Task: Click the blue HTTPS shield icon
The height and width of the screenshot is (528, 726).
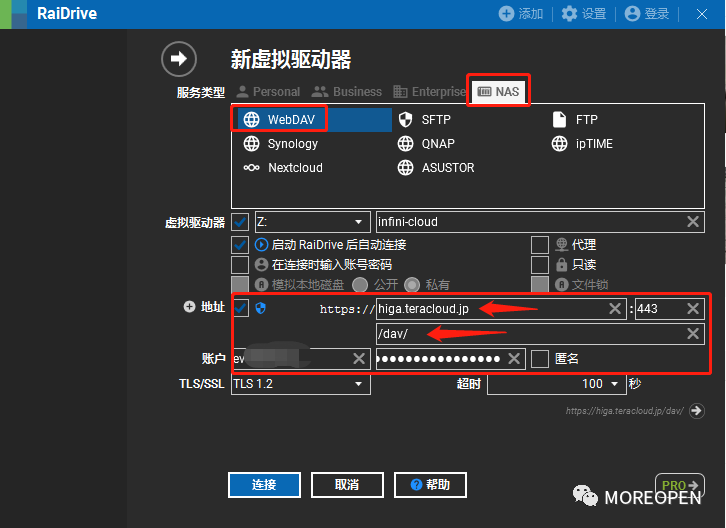Action: 261,308
